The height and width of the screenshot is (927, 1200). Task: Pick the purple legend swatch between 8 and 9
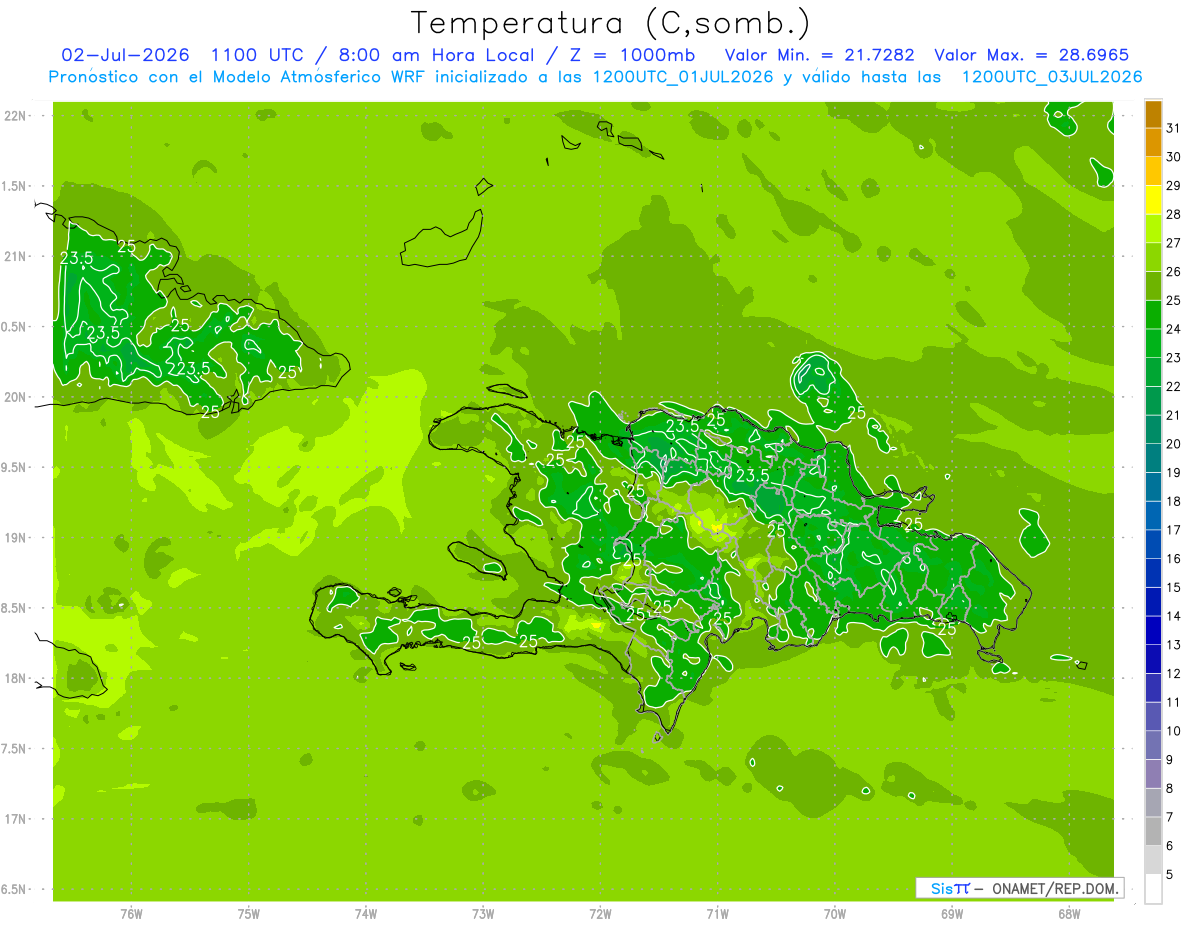[x=1153, y=774]
